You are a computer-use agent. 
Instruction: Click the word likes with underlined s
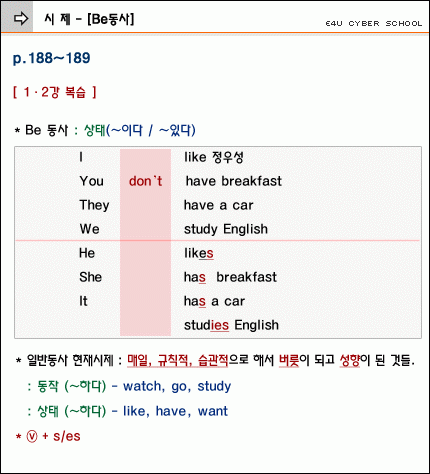tap(199, 253)
